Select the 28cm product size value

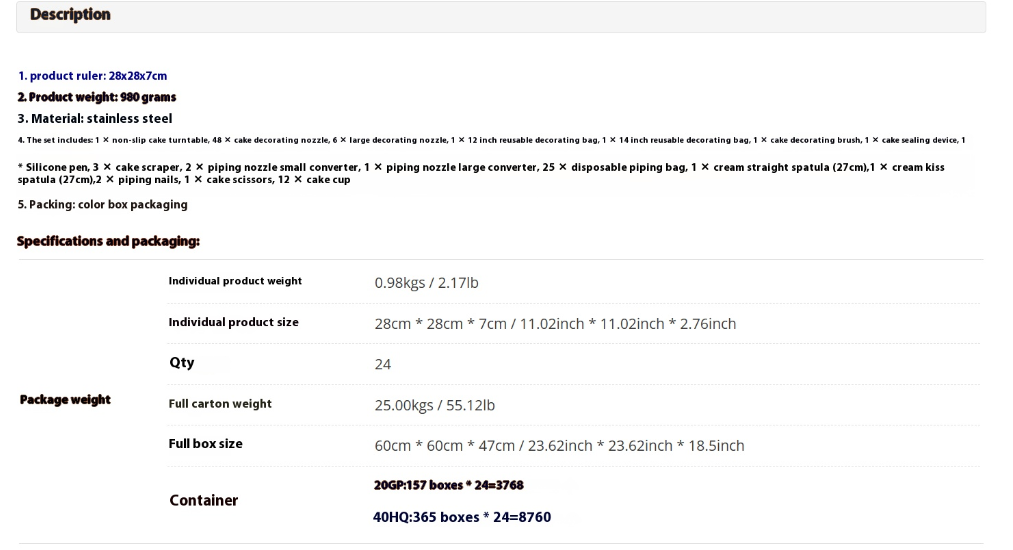pos(555,324)
